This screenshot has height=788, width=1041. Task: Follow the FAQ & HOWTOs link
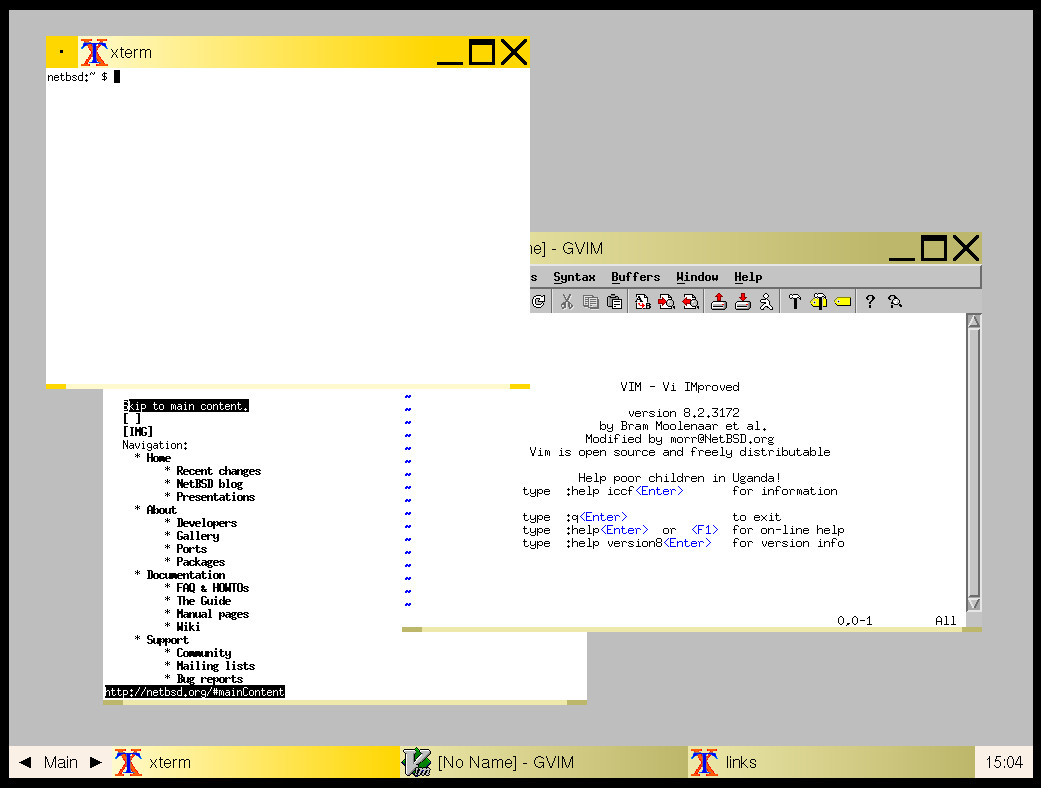[x=212, y=588]
